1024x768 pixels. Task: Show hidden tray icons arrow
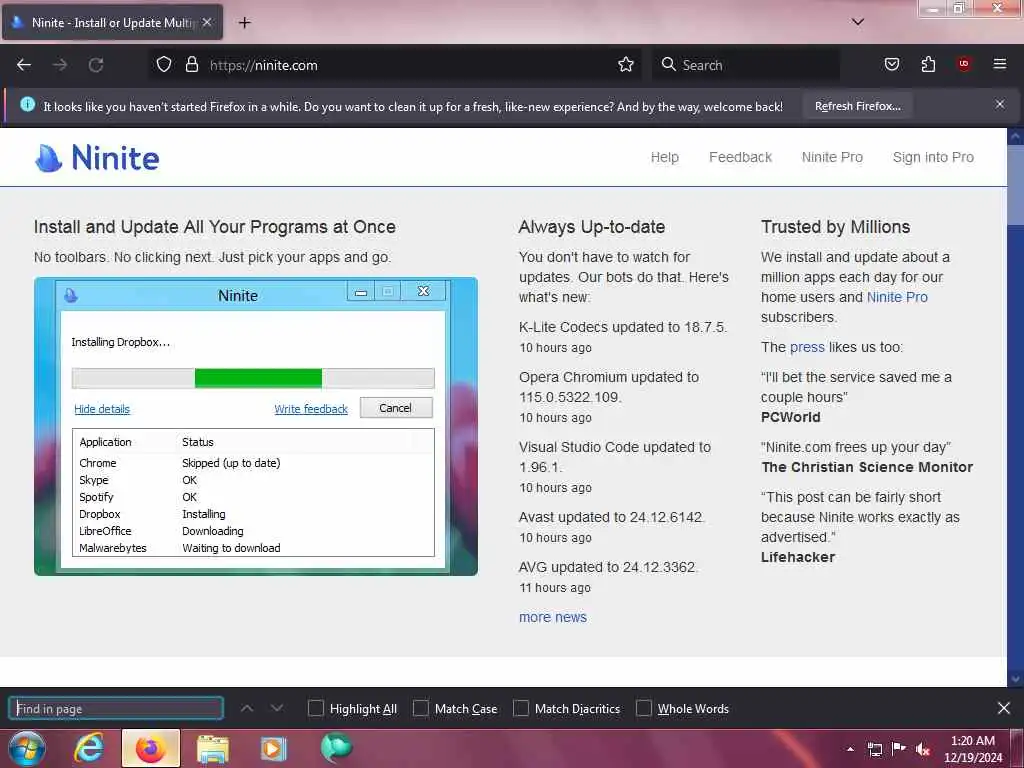tap(850, 749)
